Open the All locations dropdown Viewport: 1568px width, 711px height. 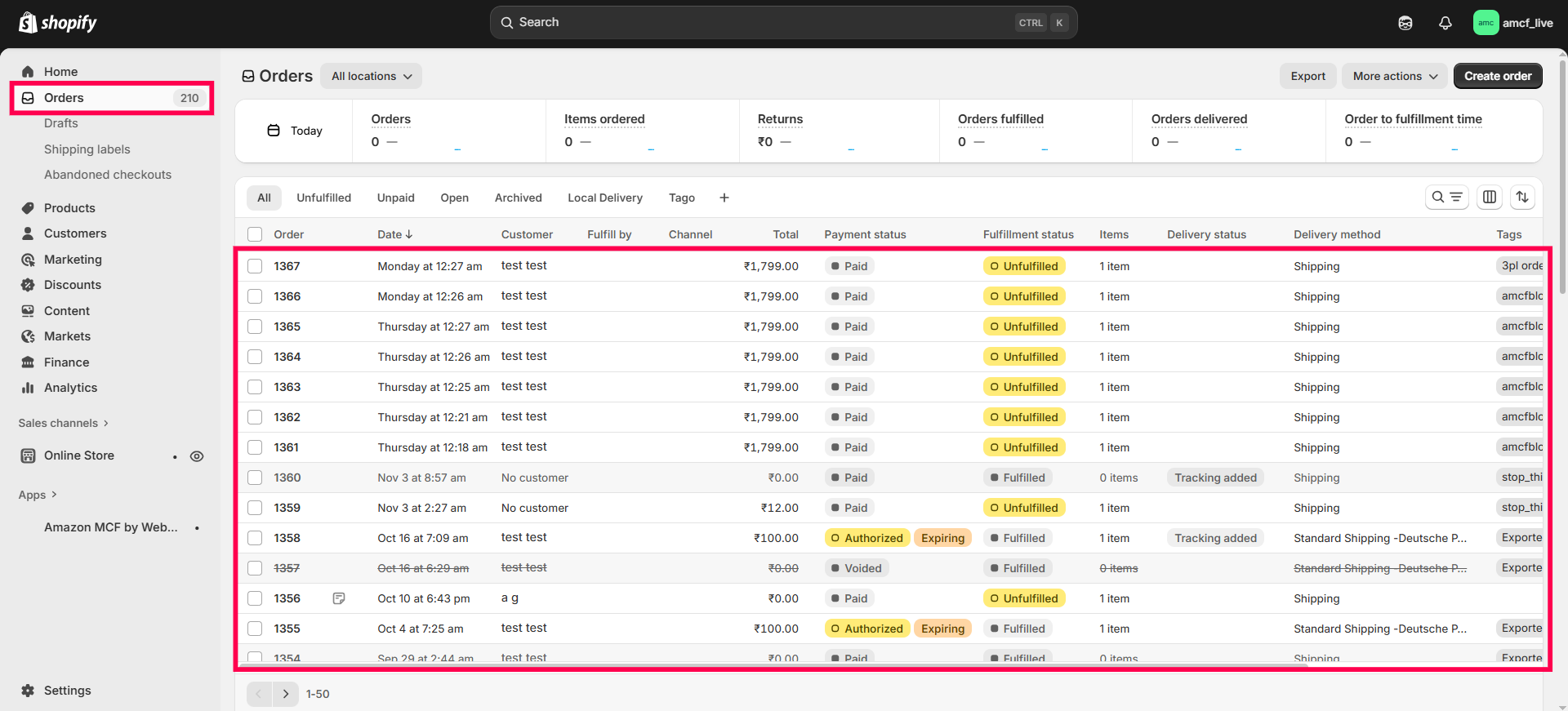click(371, 76)
